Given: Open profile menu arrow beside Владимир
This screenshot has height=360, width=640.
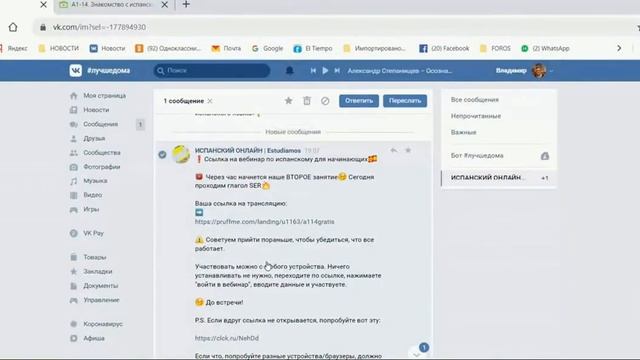Looking at the screenshot, I should click(x=551, y=71).
